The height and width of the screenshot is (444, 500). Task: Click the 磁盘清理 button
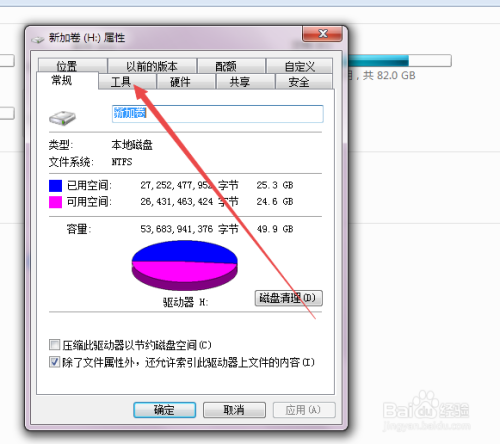(288, 298)
